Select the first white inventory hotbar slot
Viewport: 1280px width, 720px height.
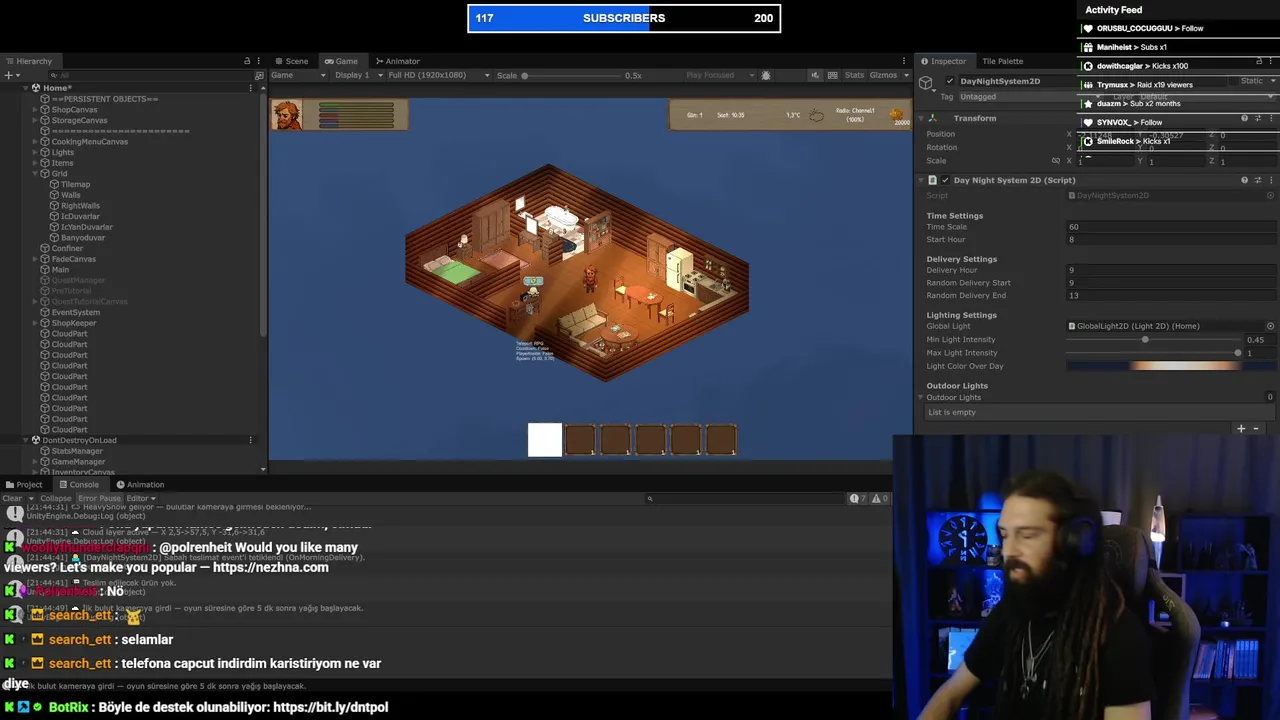pos(545,440)
